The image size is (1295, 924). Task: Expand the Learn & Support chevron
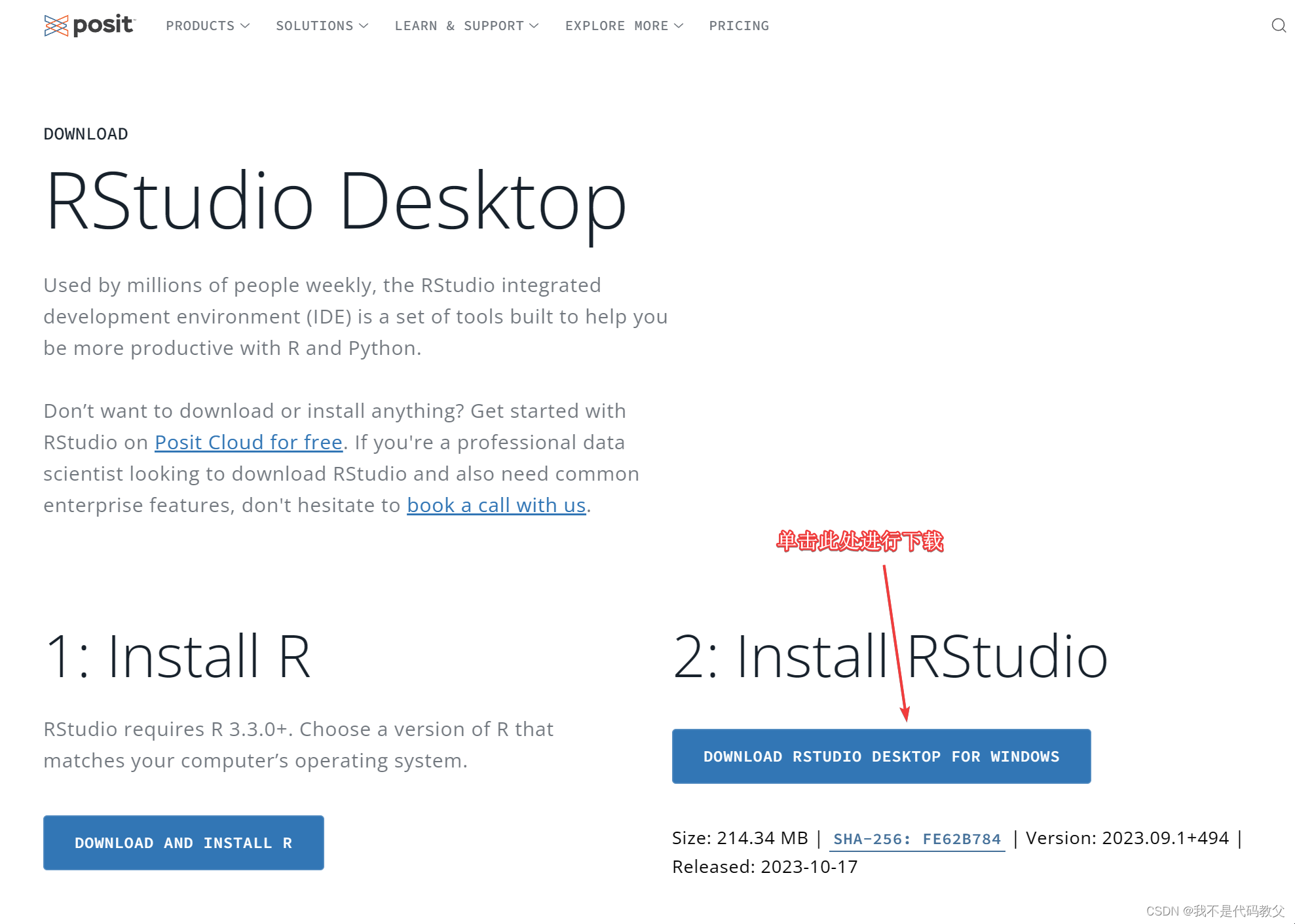[534, 26]
